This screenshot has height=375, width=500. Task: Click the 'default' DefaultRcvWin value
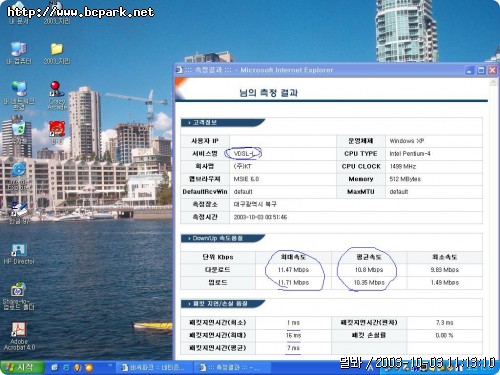[x=243, y=192]
